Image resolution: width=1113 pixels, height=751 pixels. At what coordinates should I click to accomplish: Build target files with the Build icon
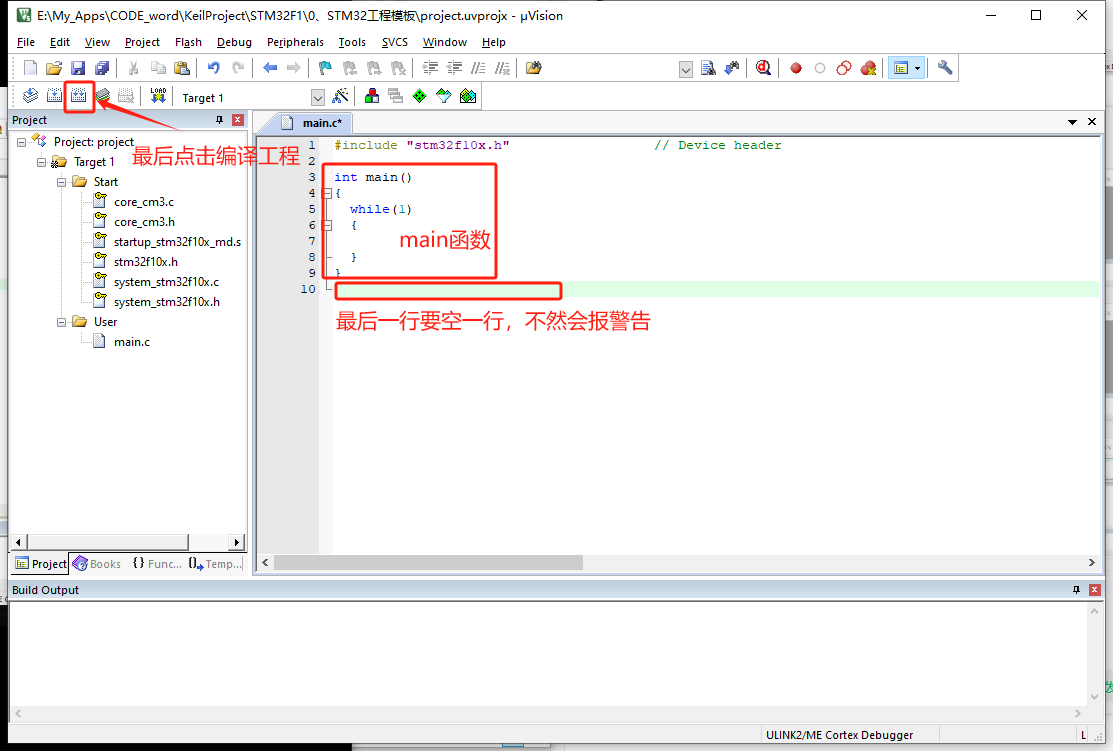54,96
